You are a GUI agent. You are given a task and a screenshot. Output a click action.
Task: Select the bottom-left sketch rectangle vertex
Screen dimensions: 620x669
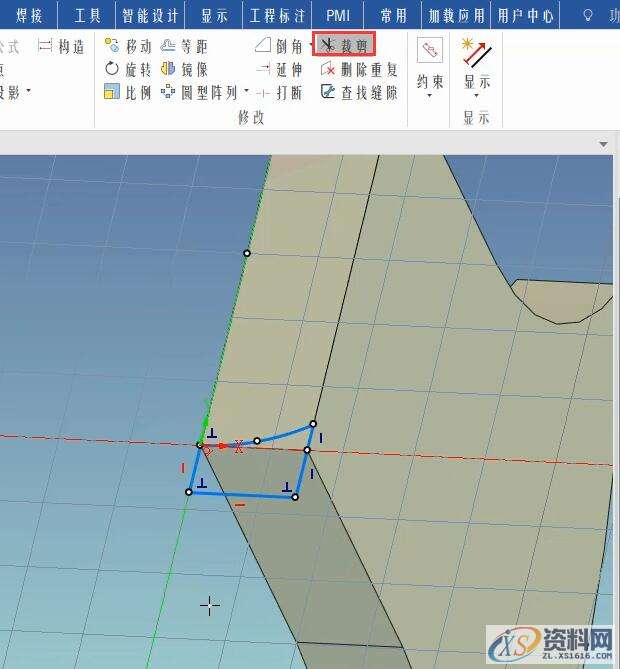189,492
